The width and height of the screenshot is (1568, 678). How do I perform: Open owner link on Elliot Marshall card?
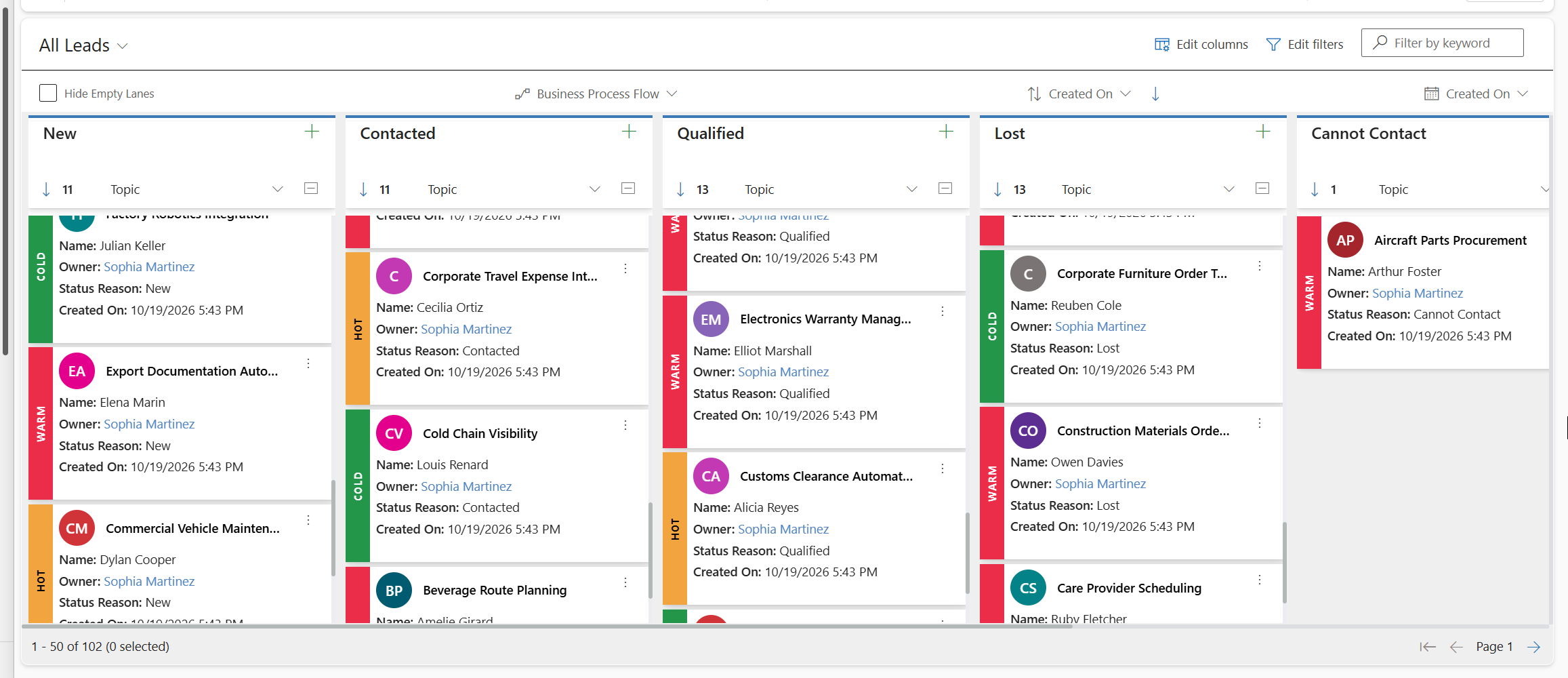coord(783,372)
